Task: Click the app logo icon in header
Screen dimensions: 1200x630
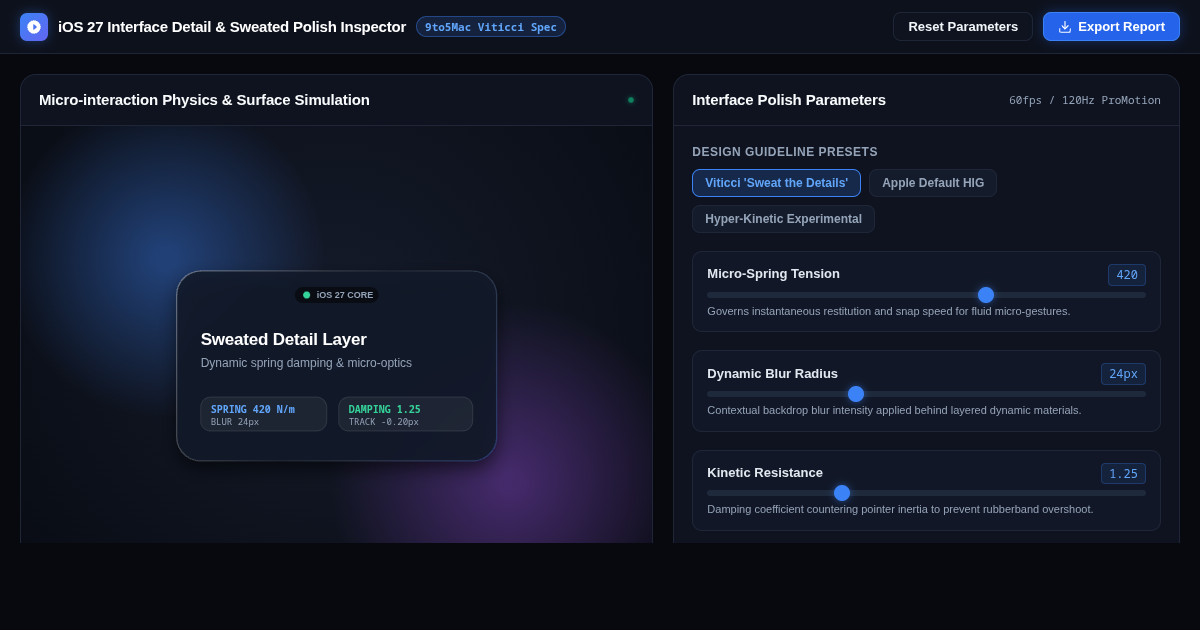Action: [x=34, y=27]
